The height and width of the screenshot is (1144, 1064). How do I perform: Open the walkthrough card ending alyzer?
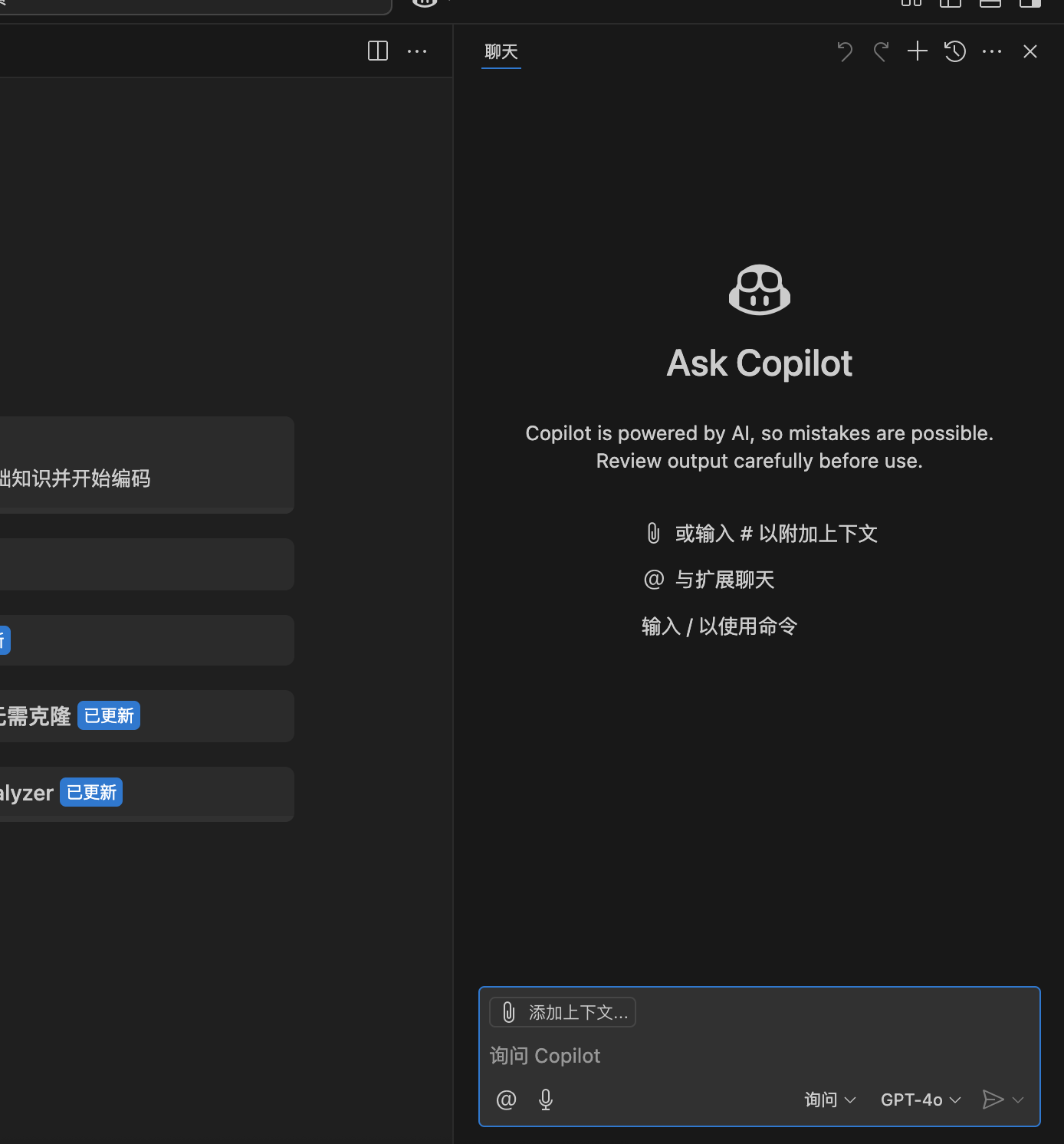pos(146,794)
